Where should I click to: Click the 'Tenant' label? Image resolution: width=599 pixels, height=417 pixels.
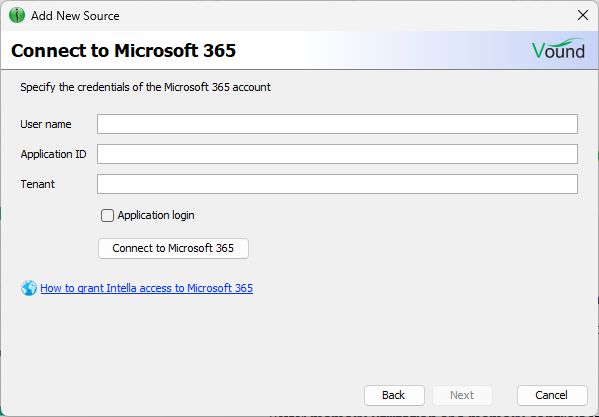pos(37,184)
